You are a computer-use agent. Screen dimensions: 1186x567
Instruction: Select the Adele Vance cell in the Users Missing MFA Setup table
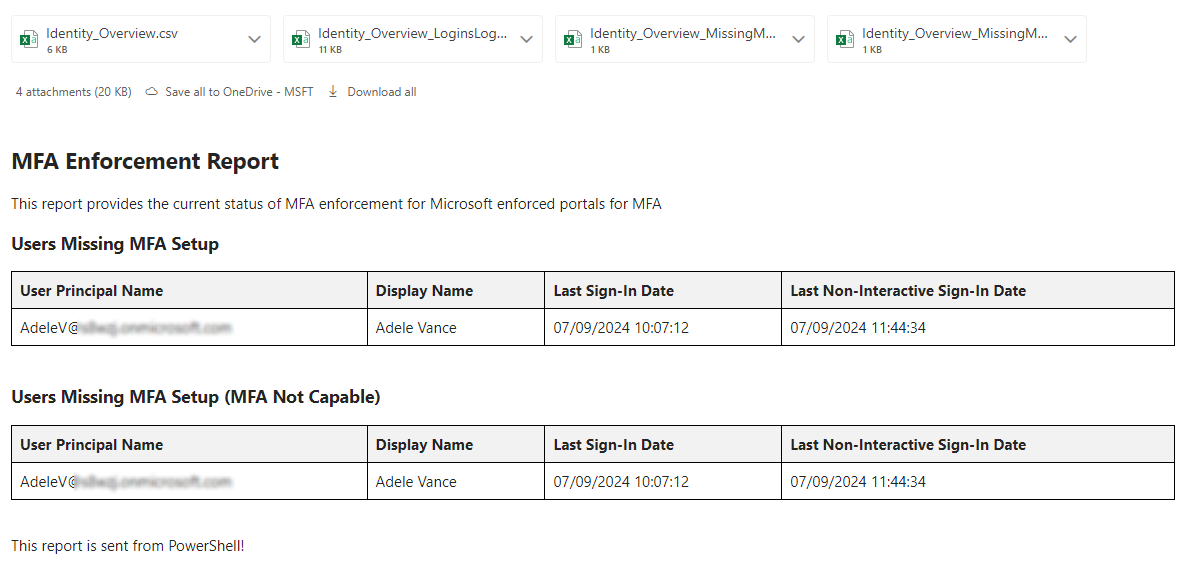pyautogui.click(x=416, y=328)
